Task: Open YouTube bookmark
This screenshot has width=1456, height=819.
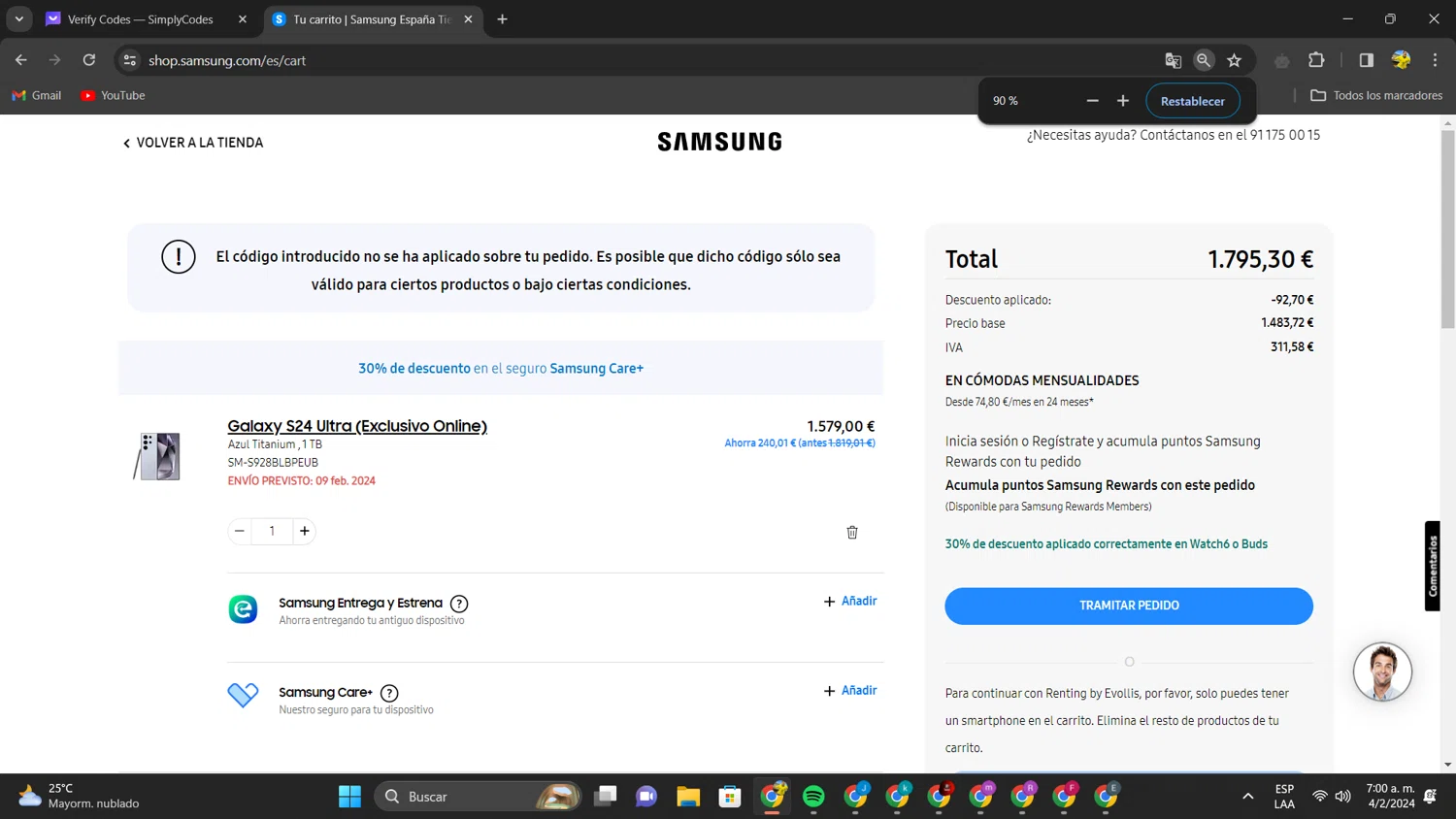Action: click(113, 95)
